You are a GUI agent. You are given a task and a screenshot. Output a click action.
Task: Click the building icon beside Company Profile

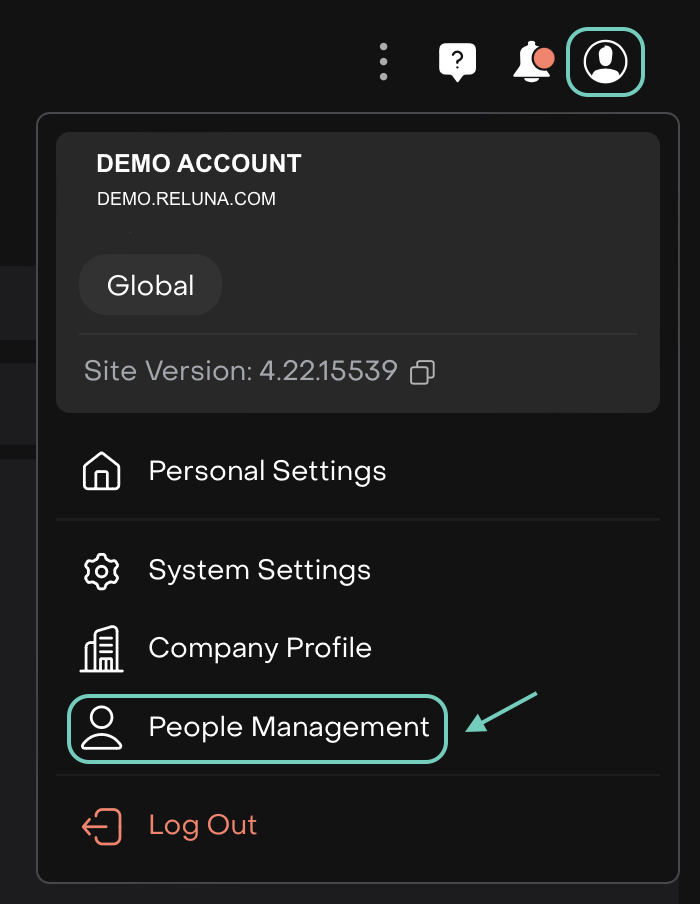tap(101, 649)
